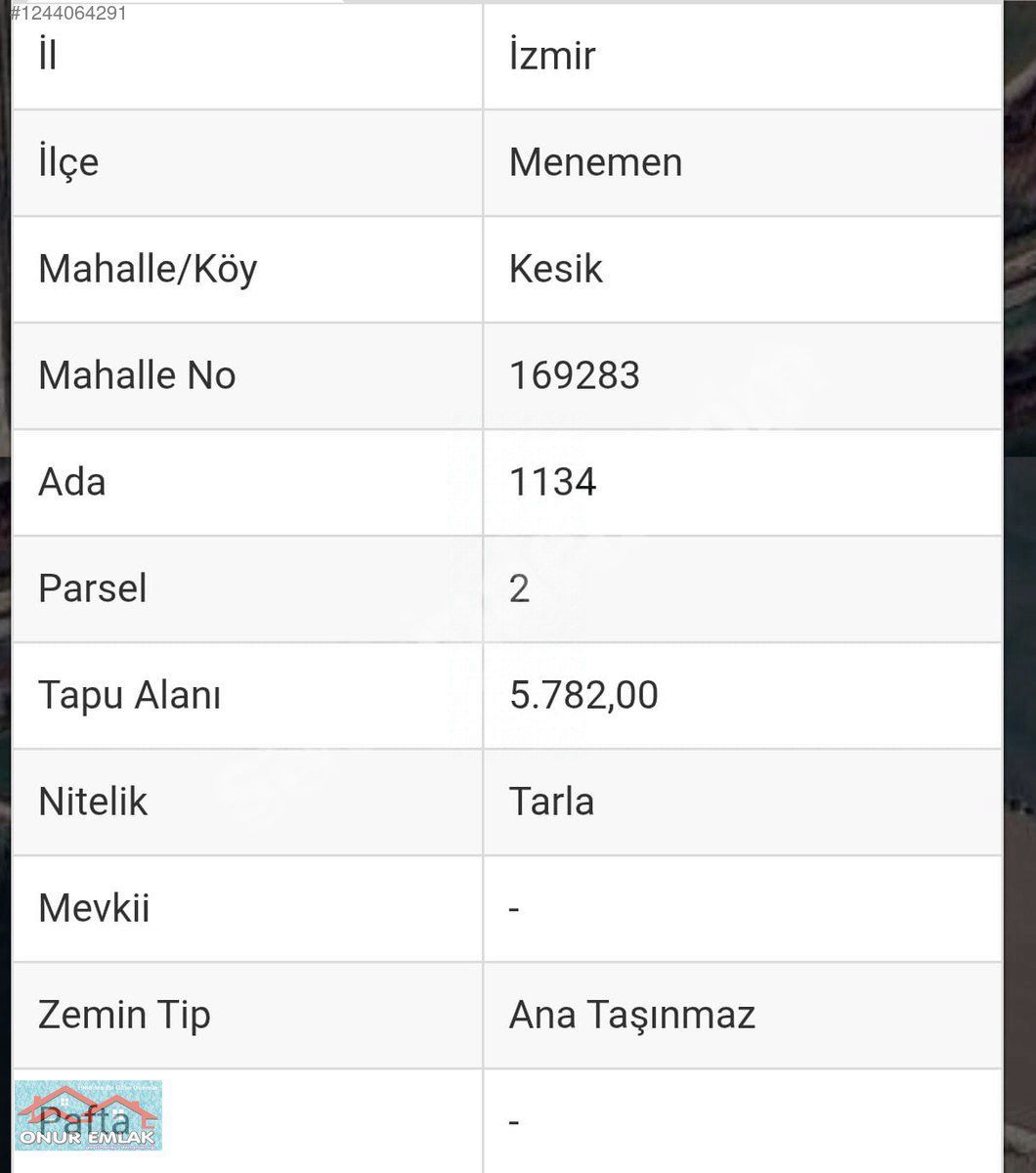Click the Onur Emlak logo
The image size is (1036, 1173).
(88, 1116)
